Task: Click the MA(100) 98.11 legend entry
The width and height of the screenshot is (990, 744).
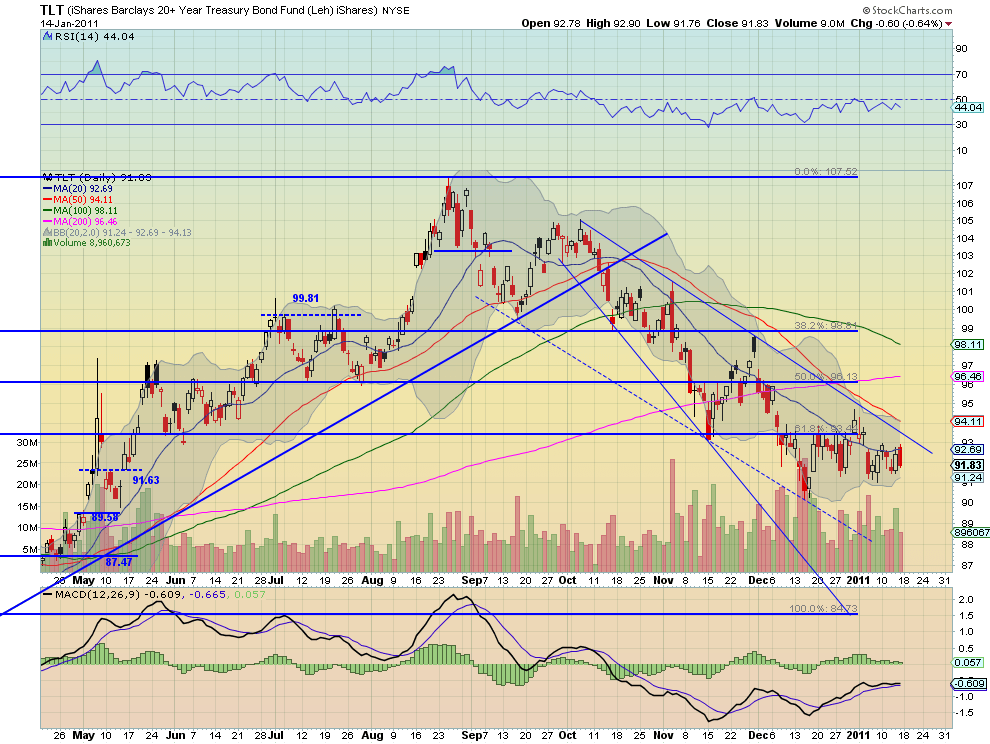Action: 85,210
